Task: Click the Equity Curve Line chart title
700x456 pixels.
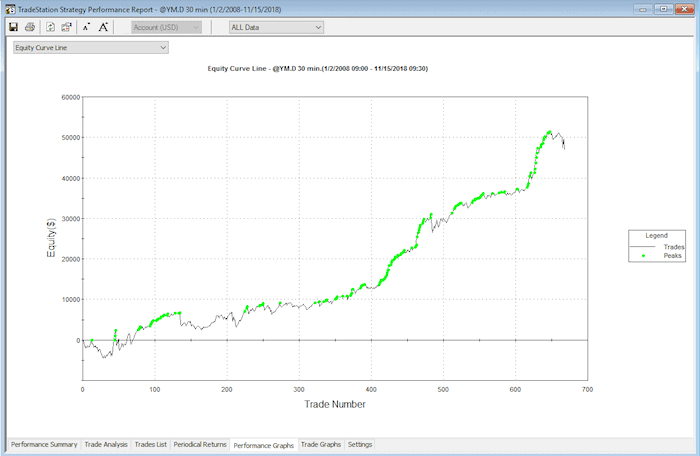Action: [317, 68]
